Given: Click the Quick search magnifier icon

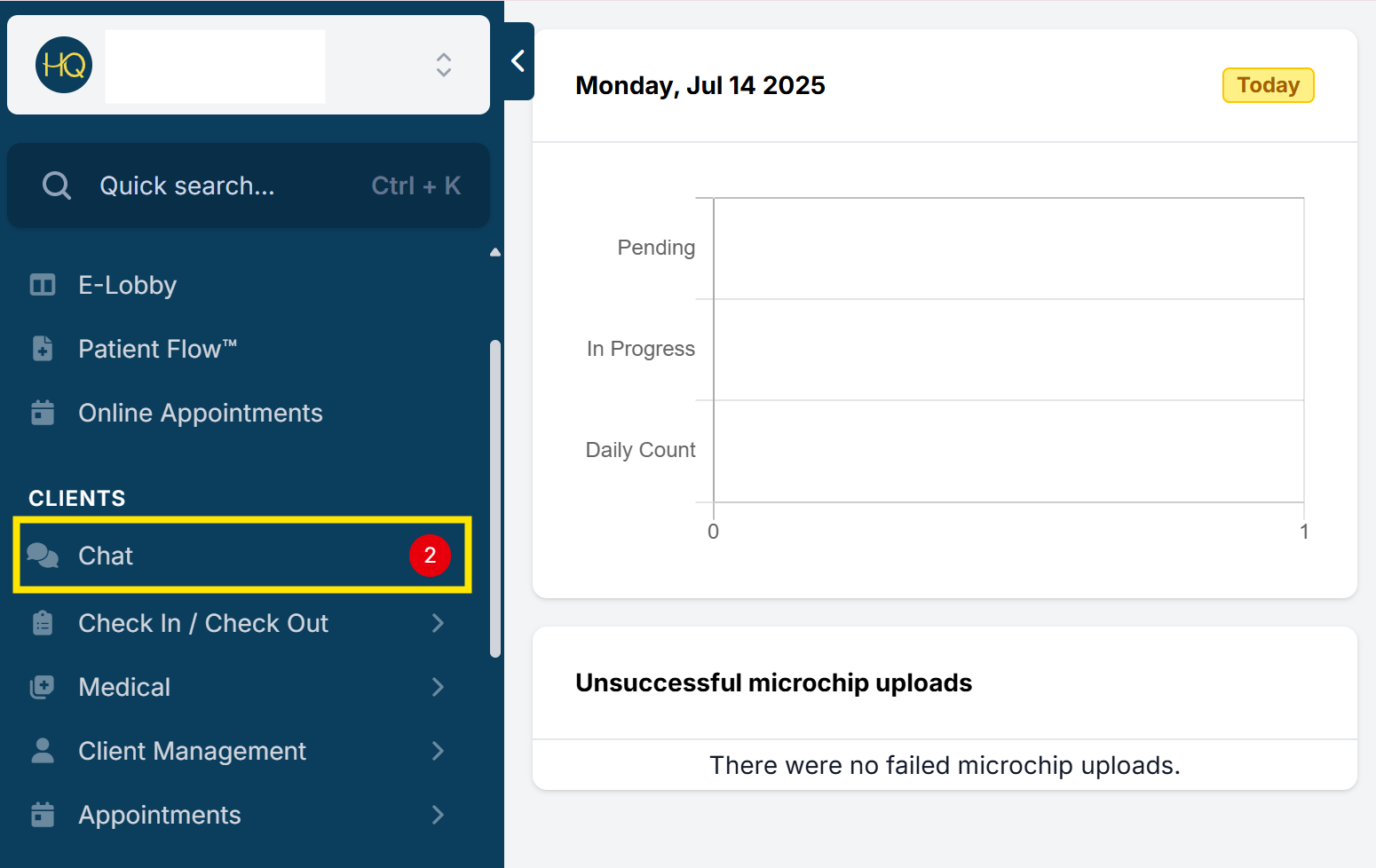Looking at the screenshot, I should 57,185.
